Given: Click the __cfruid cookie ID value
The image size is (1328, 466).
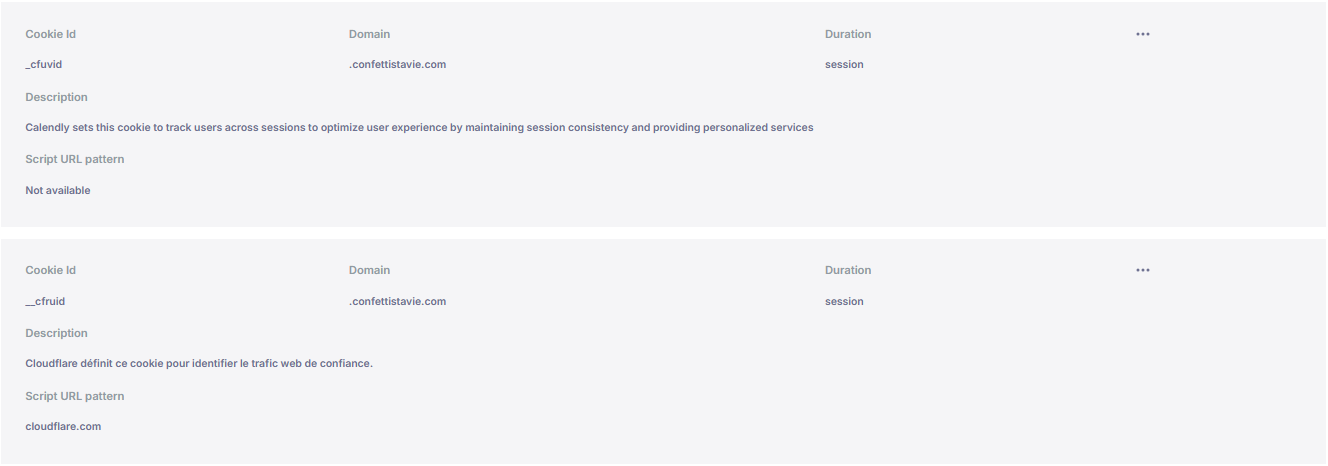Looking at the screenshot, I should click(x=45, y=301).
